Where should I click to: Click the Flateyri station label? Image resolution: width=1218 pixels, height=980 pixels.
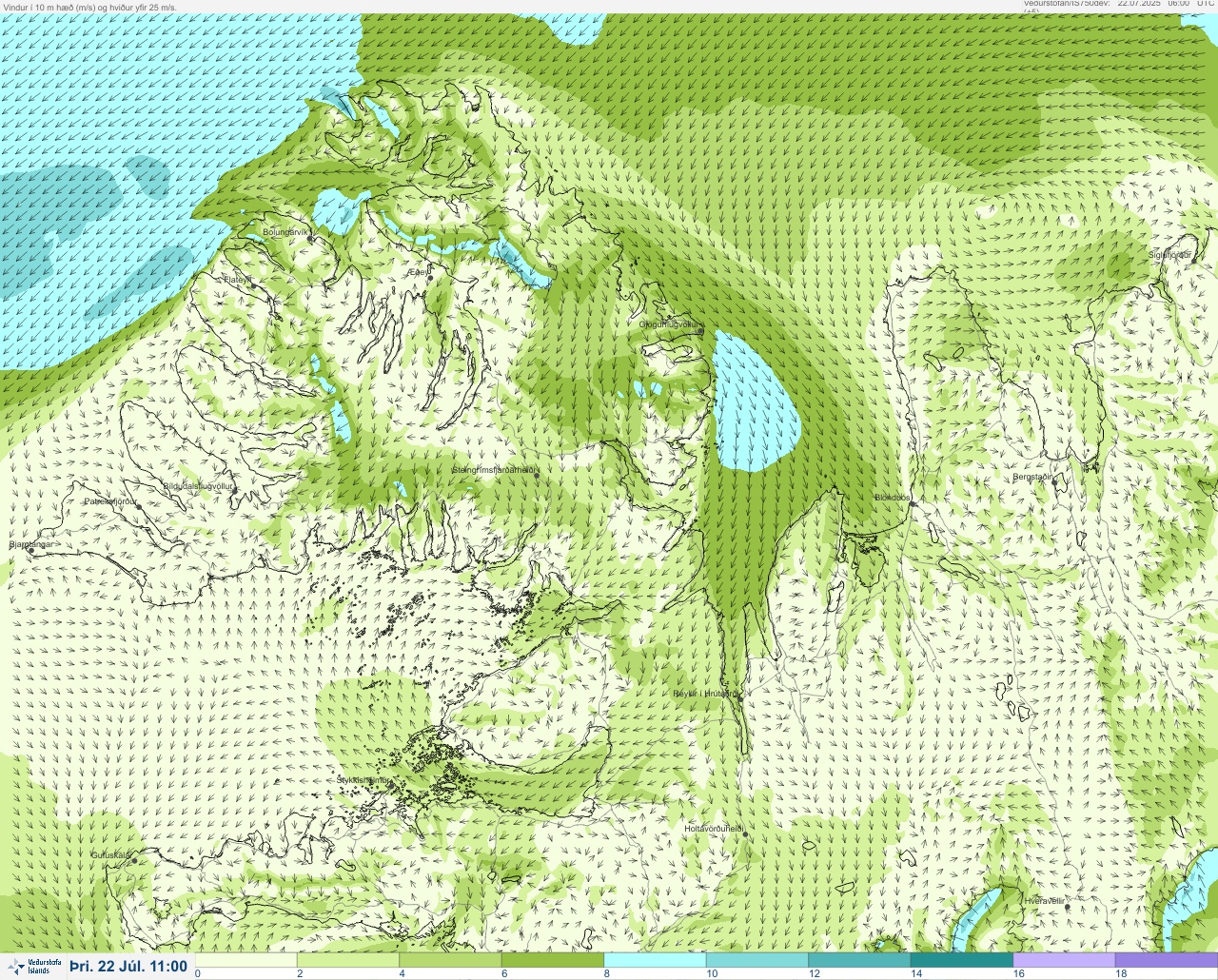point(238,279)
